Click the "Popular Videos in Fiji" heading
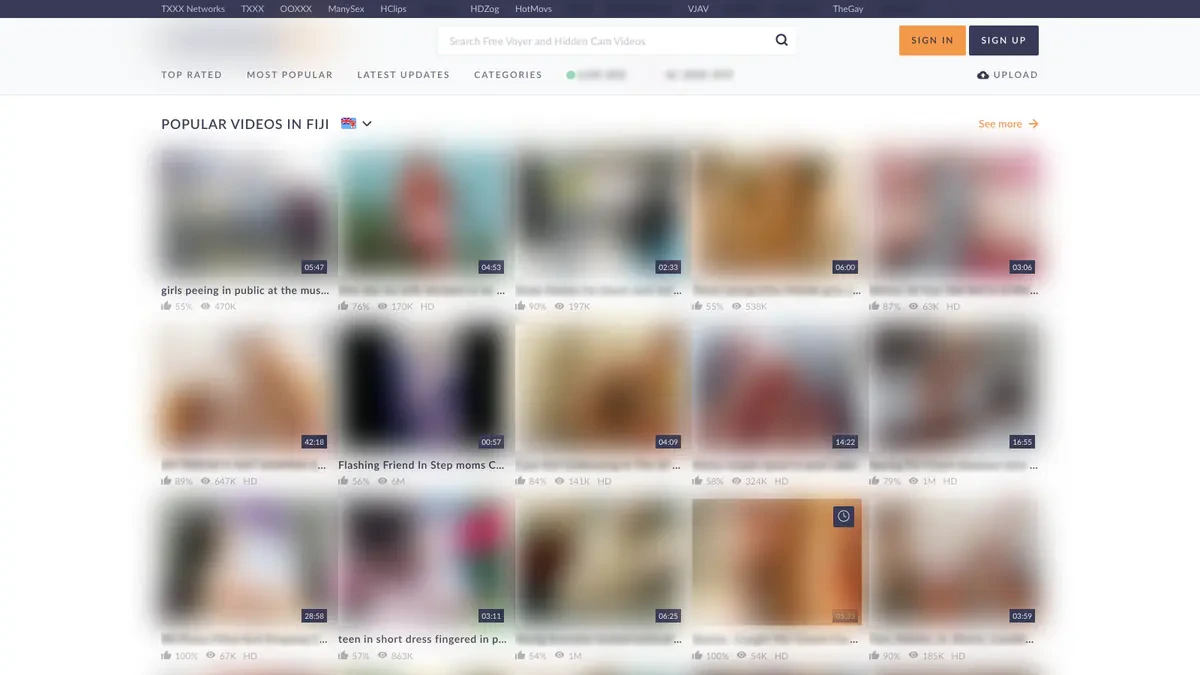Image resolution: width=1200 pixels, height=675 pixels. [245, 124]
